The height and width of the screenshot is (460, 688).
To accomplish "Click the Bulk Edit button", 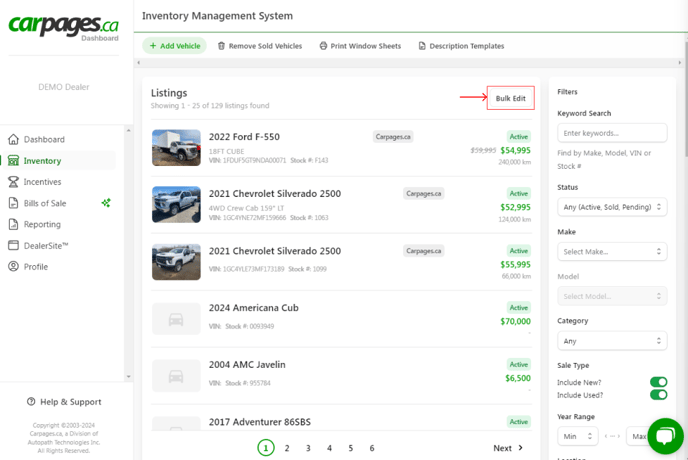I will coord(511,98).
